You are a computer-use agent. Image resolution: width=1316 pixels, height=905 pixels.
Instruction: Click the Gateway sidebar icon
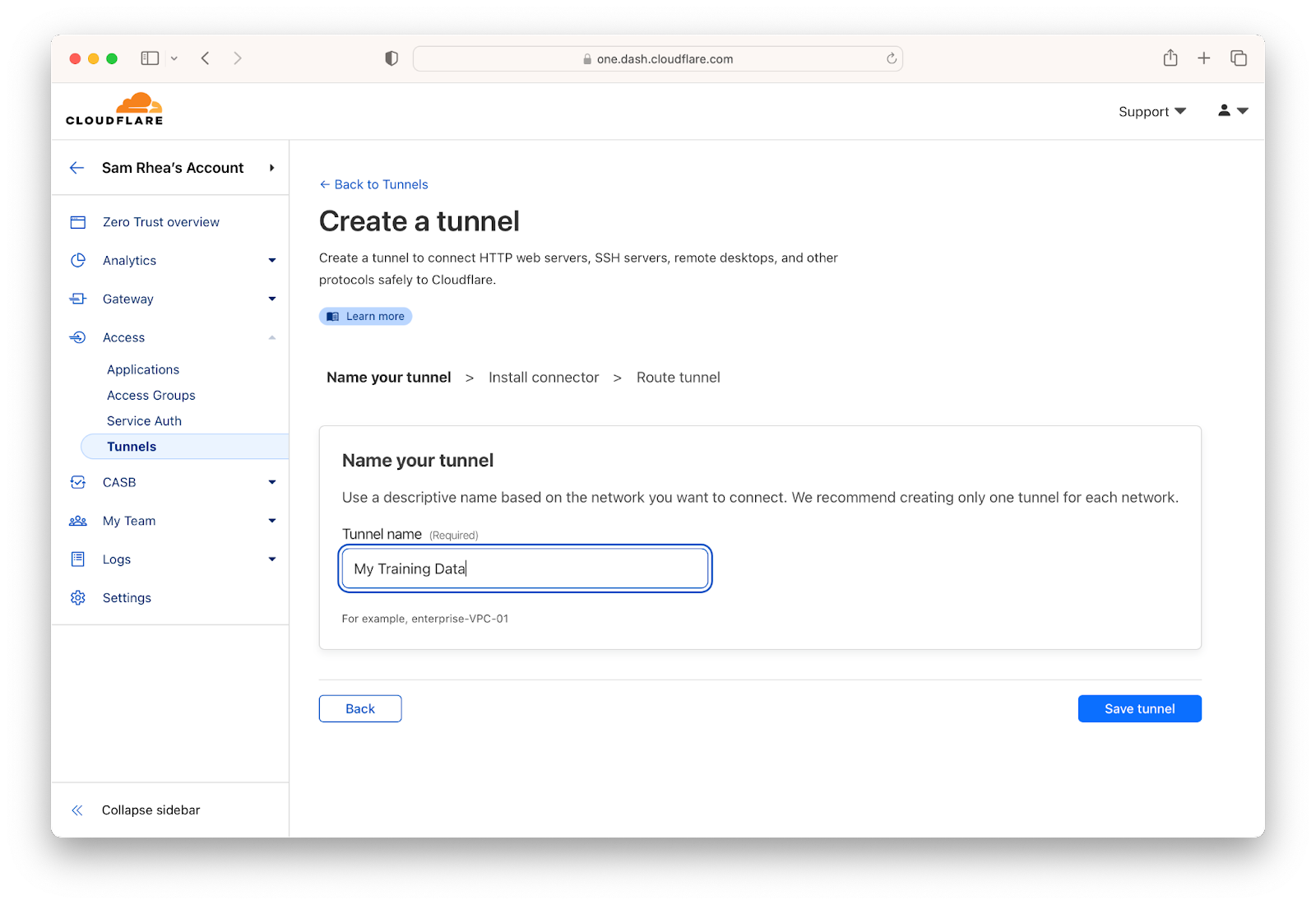78,299
